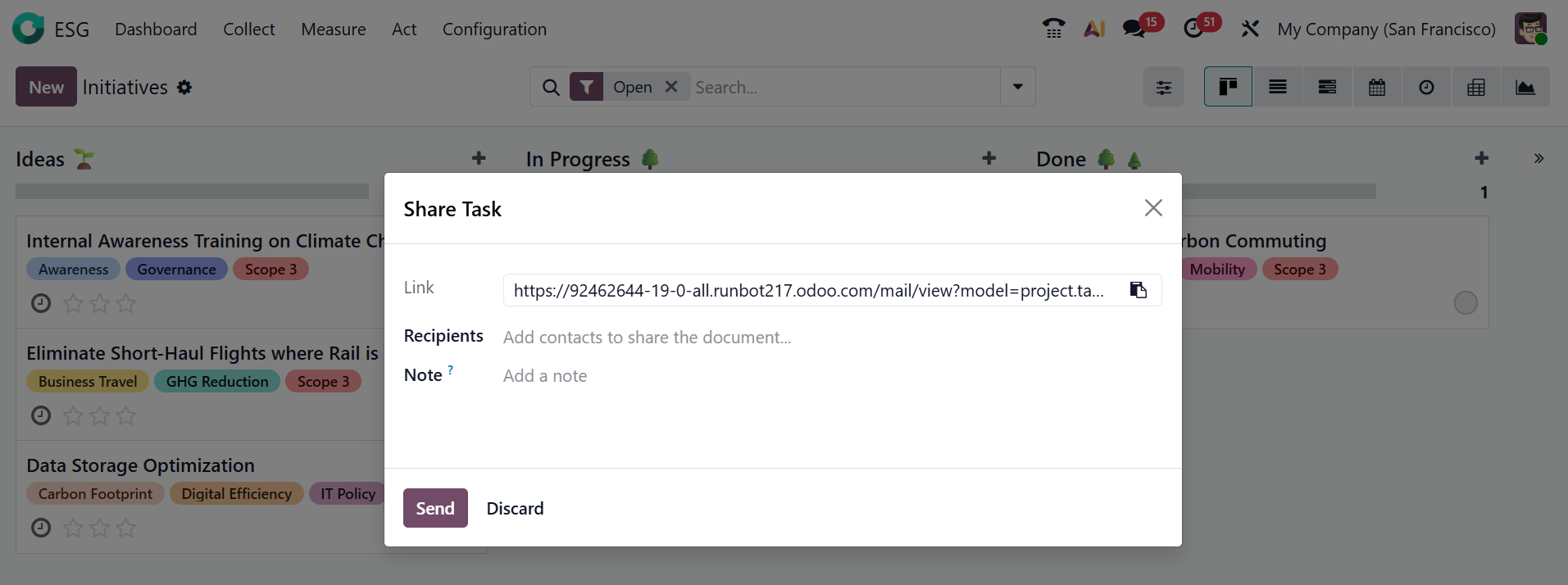Open the activities clock icon
Screen dimensions: 1568x585
pyautogui.click(x=1193, y=29)
